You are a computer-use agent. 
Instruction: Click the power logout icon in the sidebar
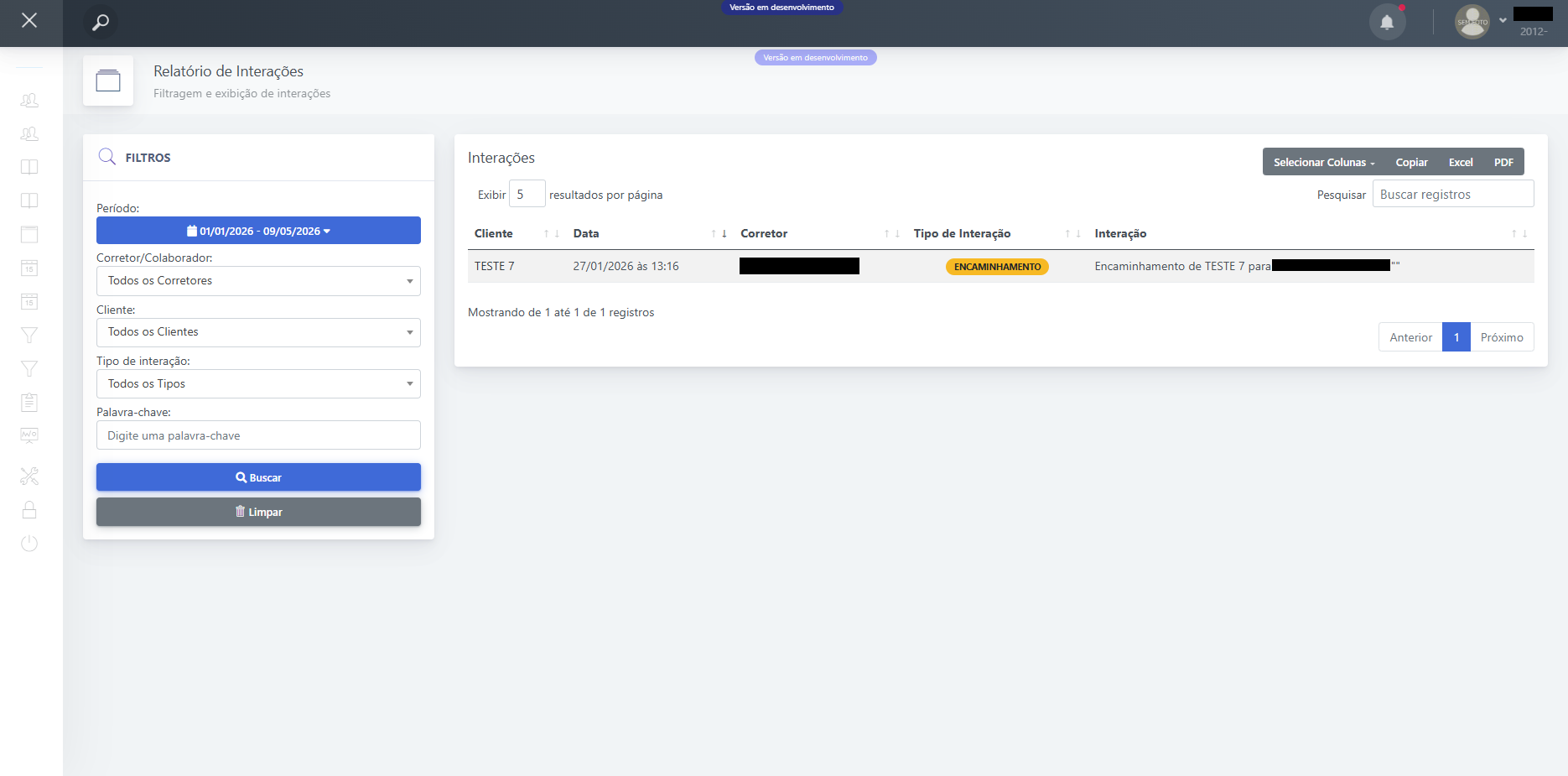click(29, 544)
